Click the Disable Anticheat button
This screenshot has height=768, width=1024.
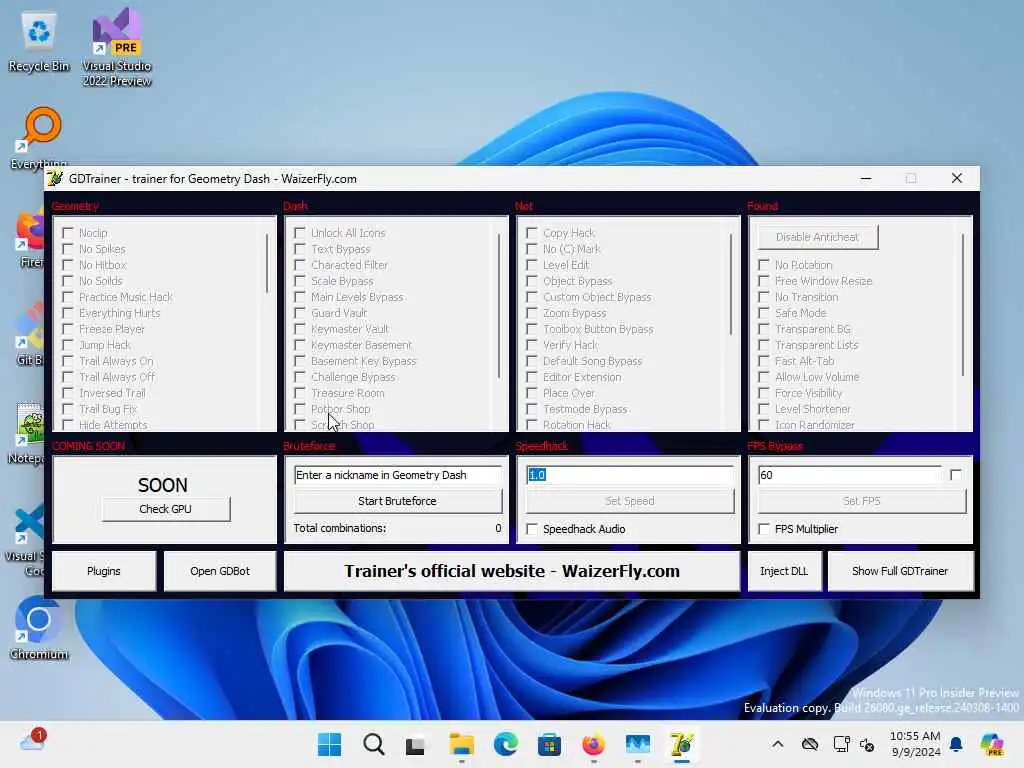tap(818, 237)
